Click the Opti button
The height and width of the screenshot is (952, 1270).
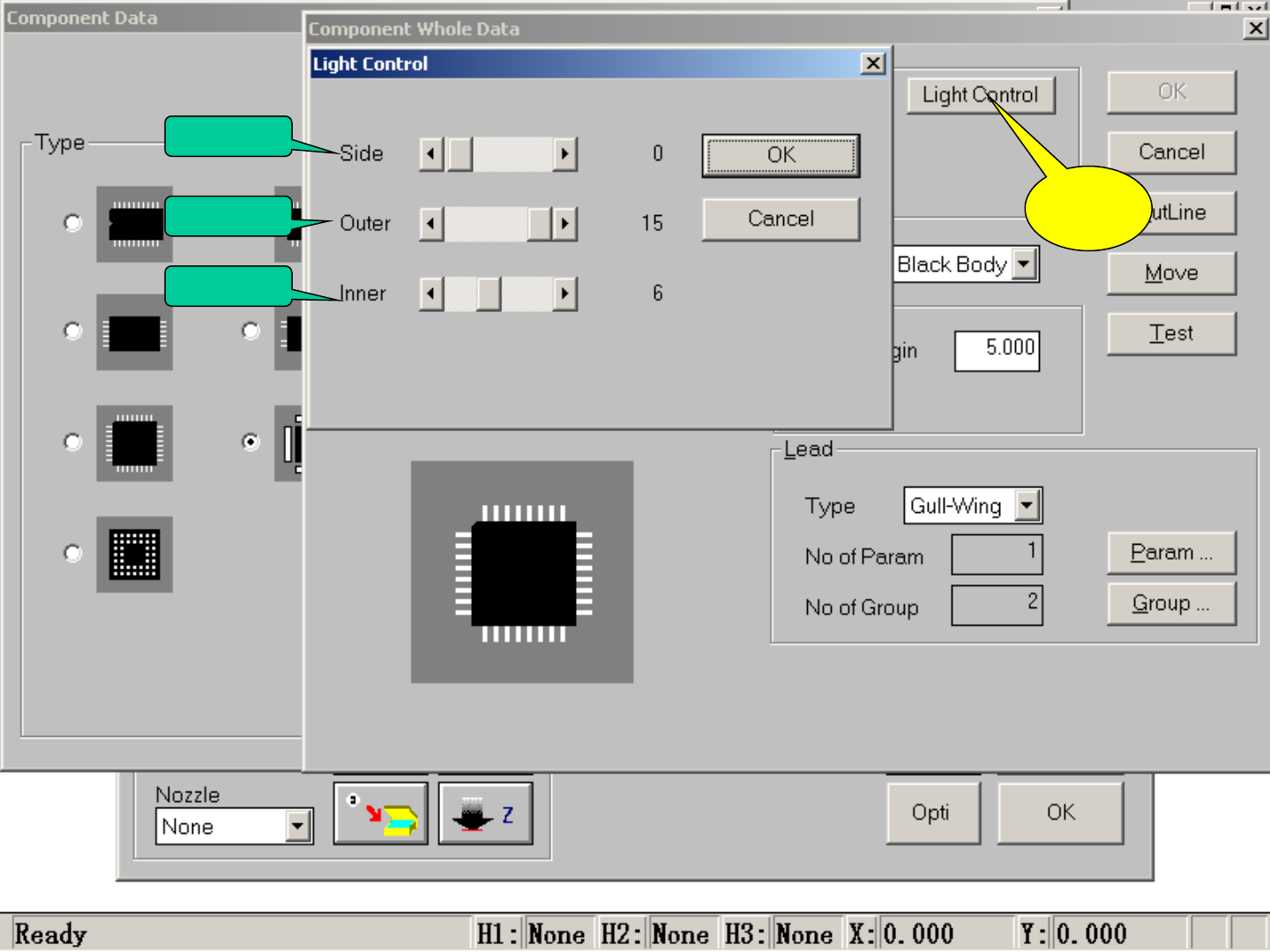coord(932,813)
